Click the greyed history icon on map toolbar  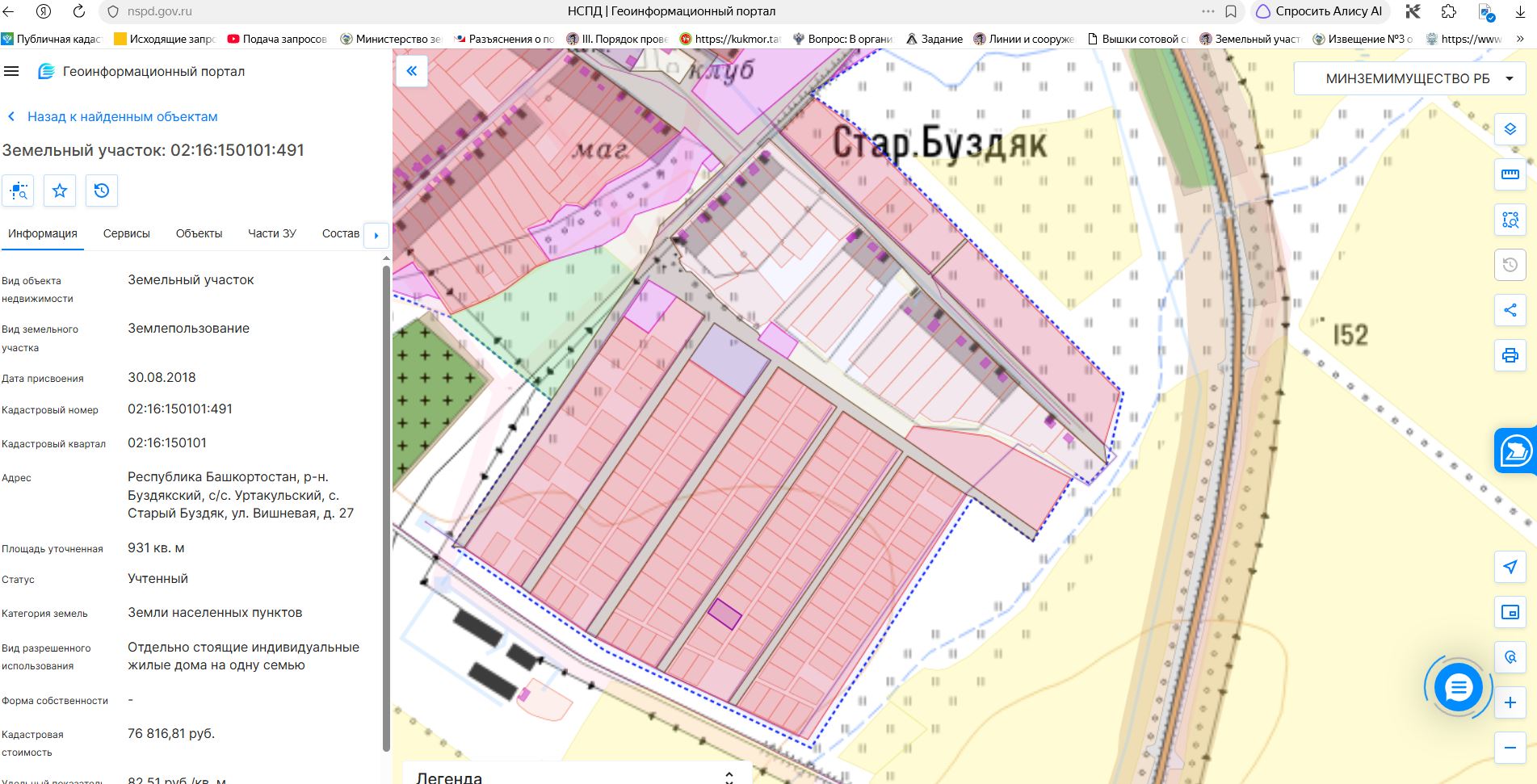tap(1510, 265)
